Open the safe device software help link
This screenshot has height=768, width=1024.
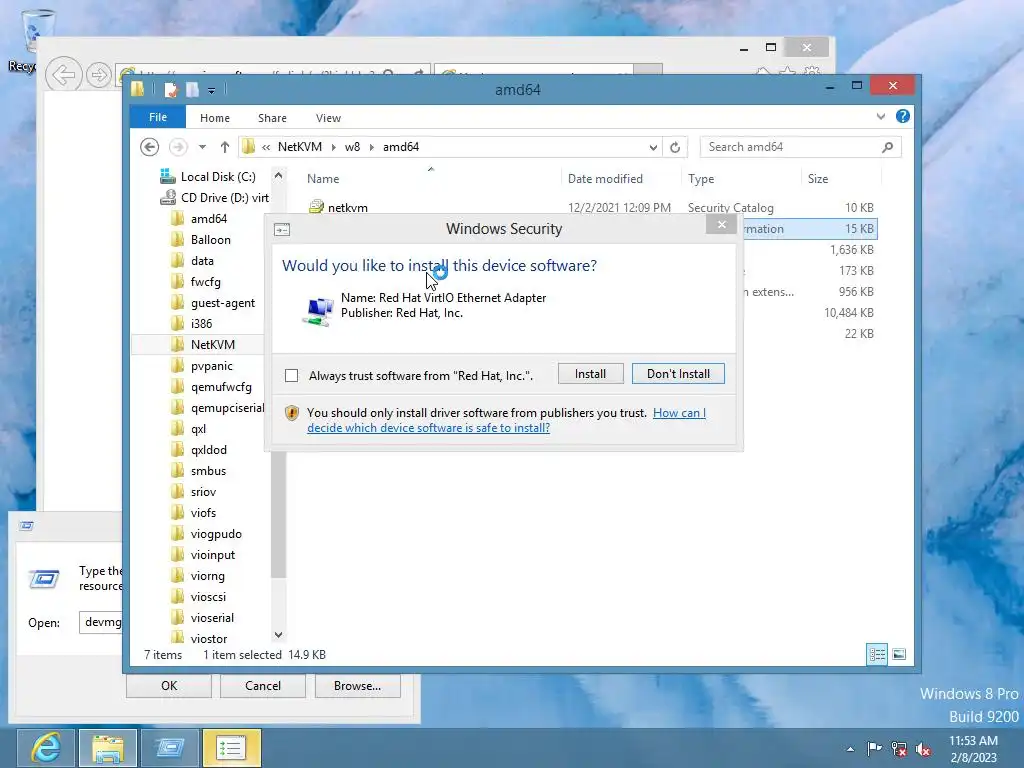[x=506, y=420]
